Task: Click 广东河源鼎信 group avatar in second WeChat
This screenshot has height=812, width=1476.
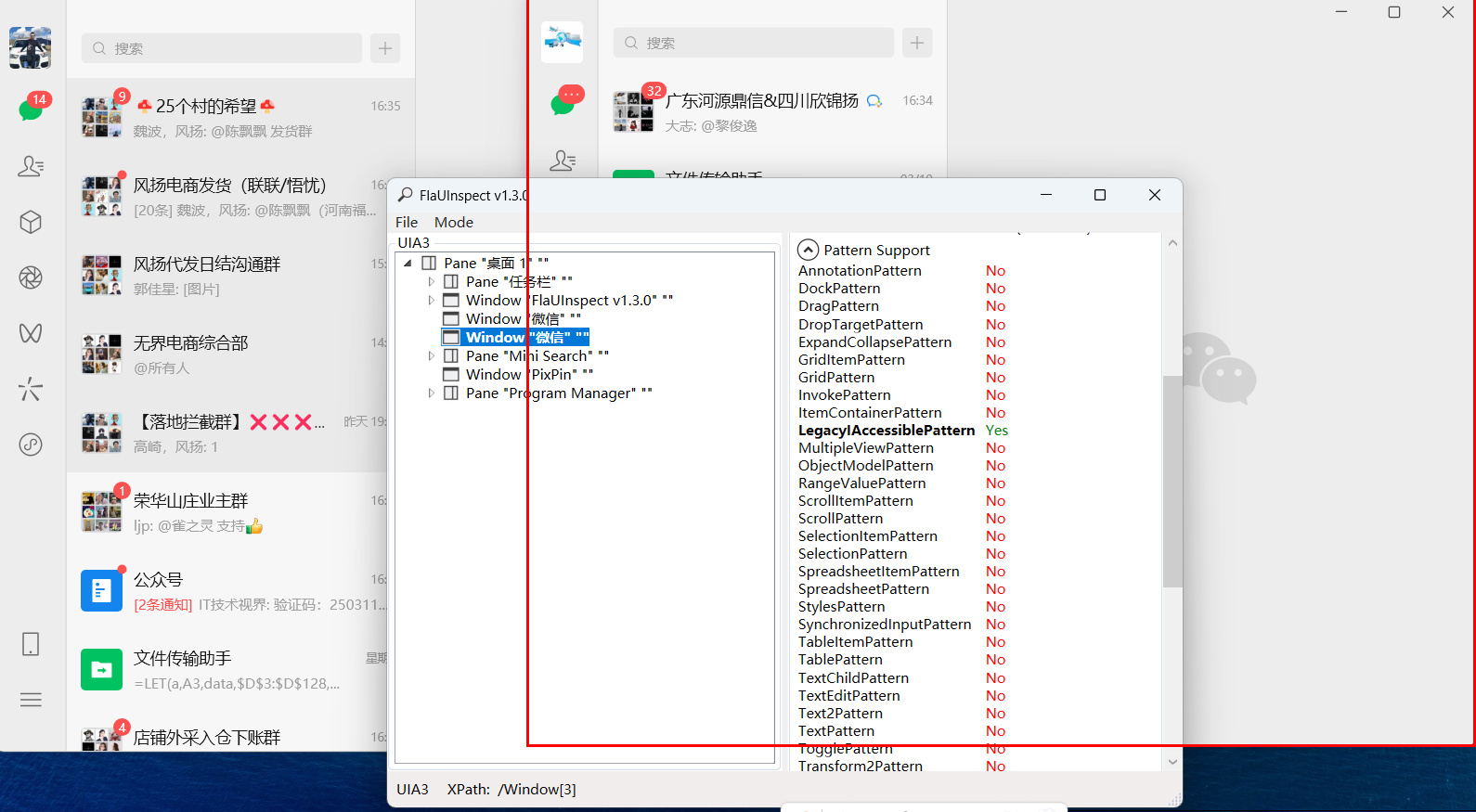Action: point(633,111)
